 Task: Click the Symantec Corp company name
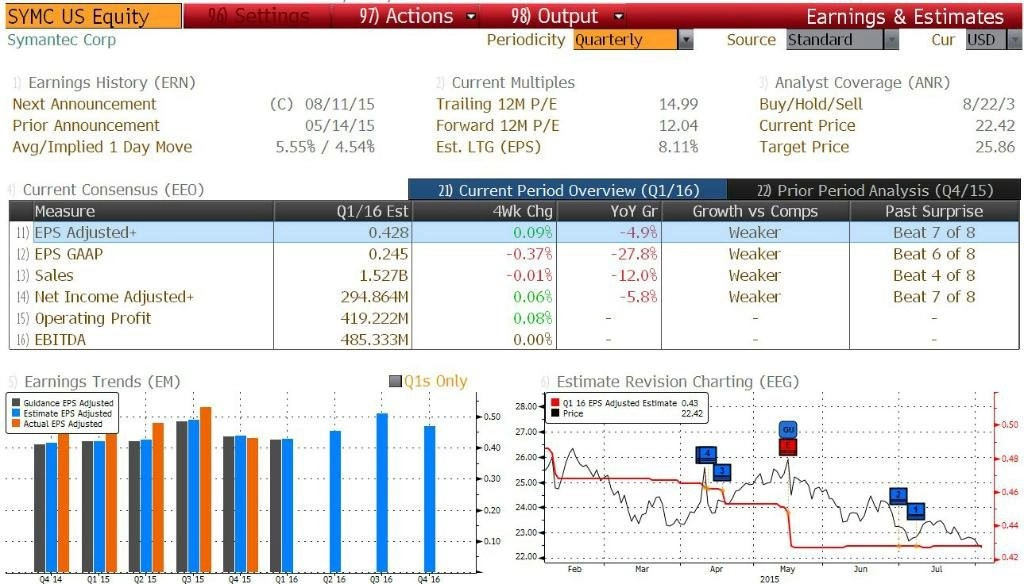tap(61, 40)
